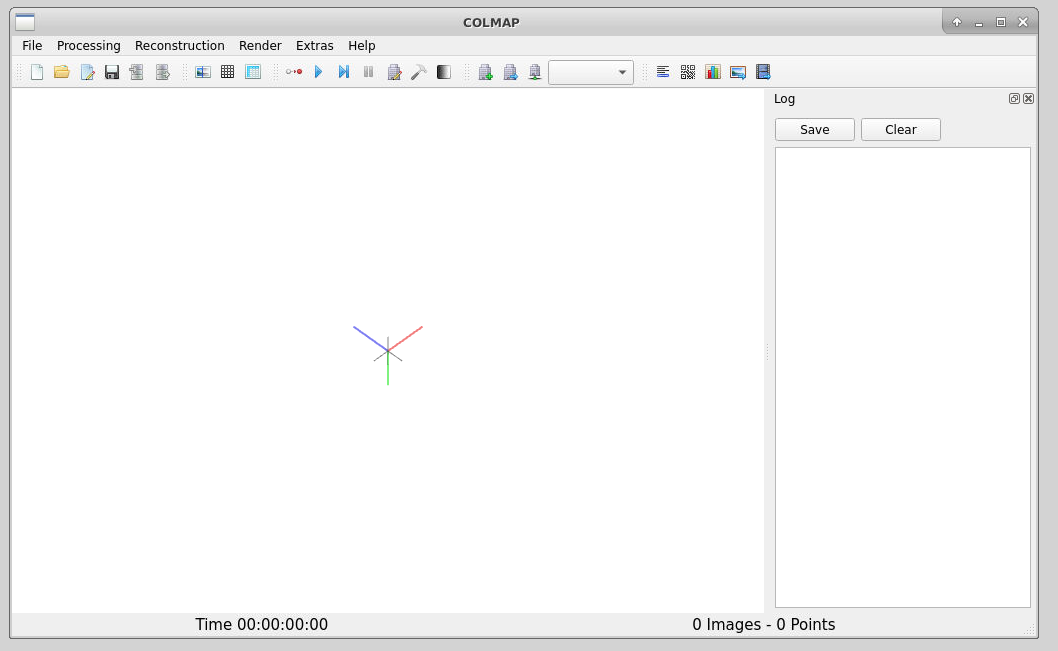The image size is (1058, 651).
Task: Show model statistics with bar chart icon
Action: point(712,71)
